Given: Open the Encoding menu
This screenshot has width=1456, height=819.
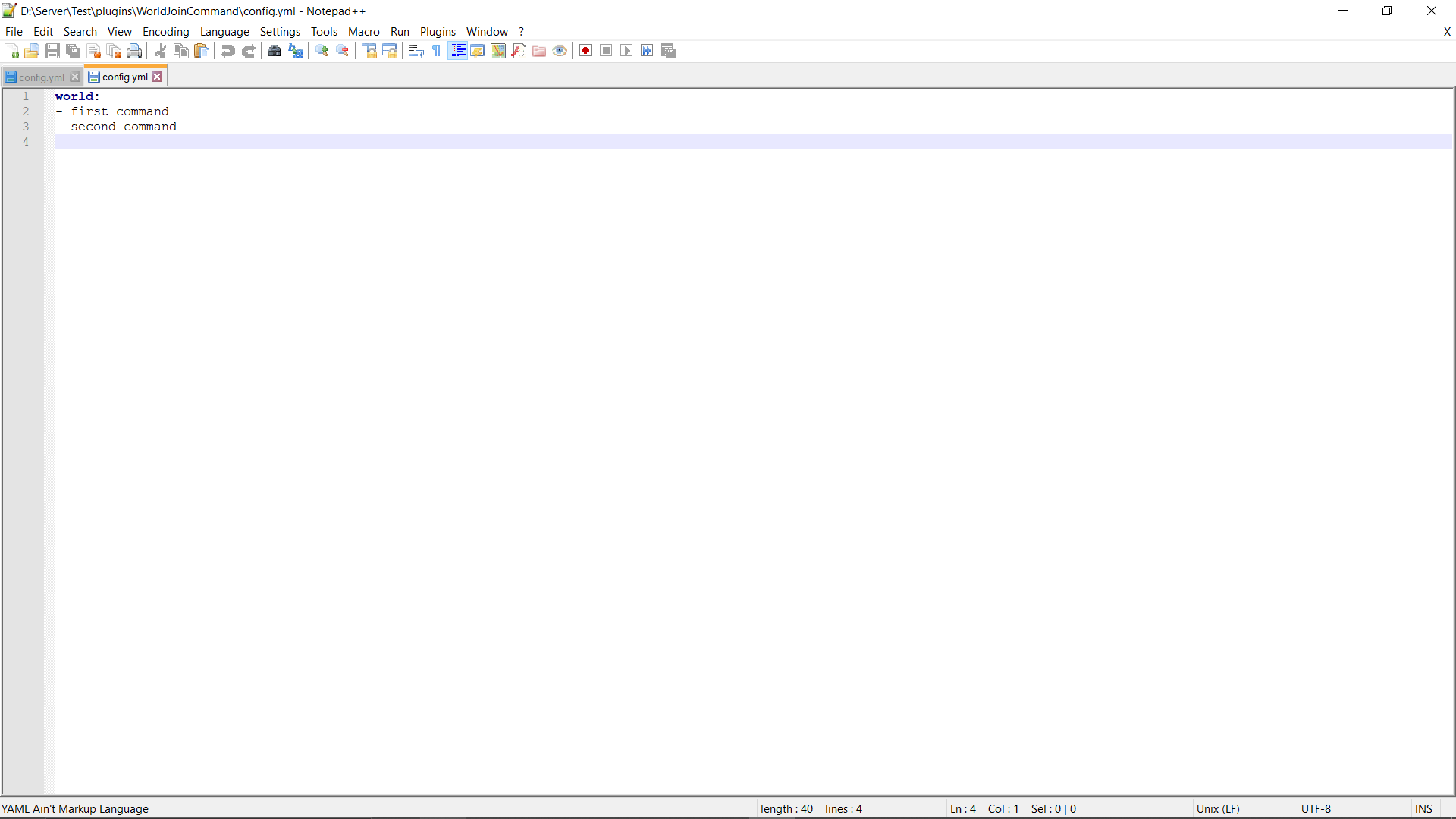Looking at the screenshot, I should (x=165, y=32).
